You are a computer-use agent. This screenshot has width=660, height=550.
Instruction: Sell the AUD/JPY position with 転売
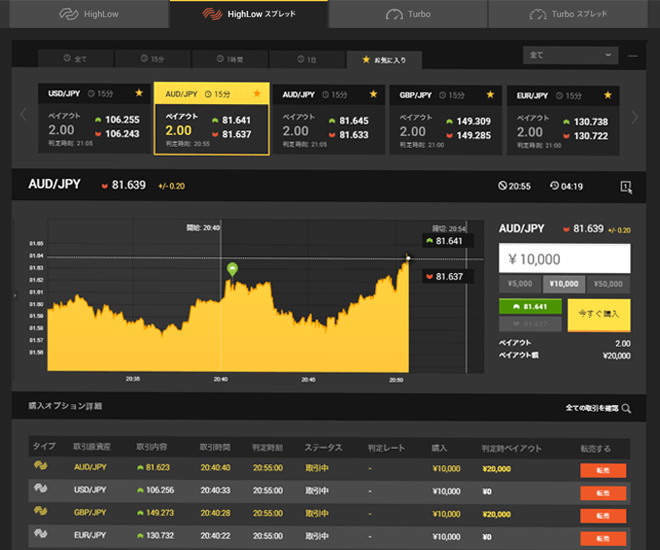(x=603, y=470)
